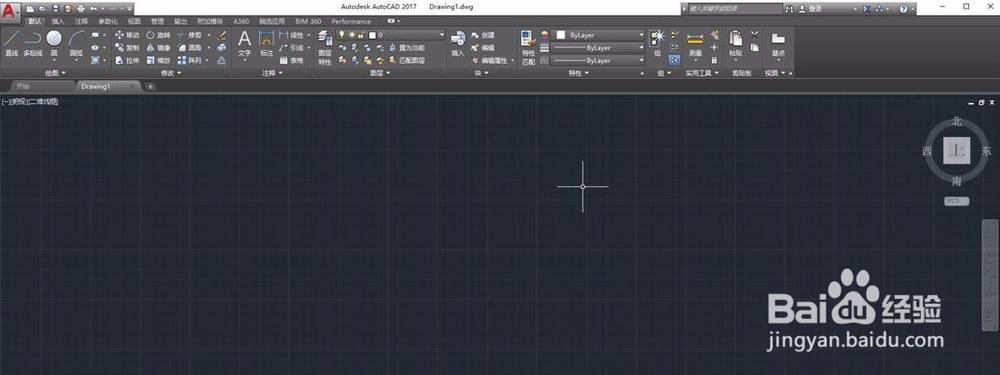Click the erase pencil icon in 修改 panel
1000x375 pixels.
click(x=222, y=35)
